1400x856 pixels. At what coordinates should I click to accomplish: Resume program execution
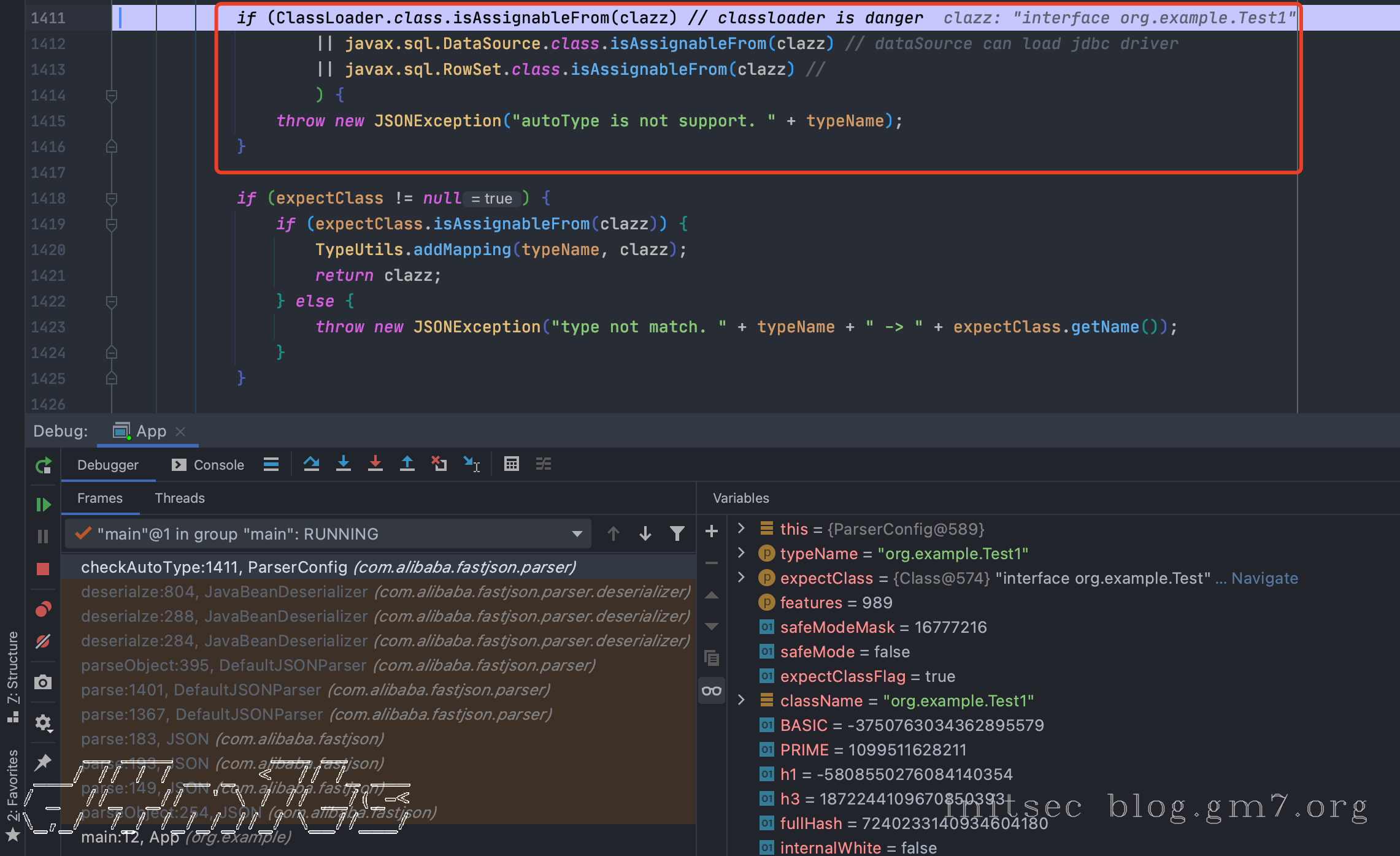[43, 505]
